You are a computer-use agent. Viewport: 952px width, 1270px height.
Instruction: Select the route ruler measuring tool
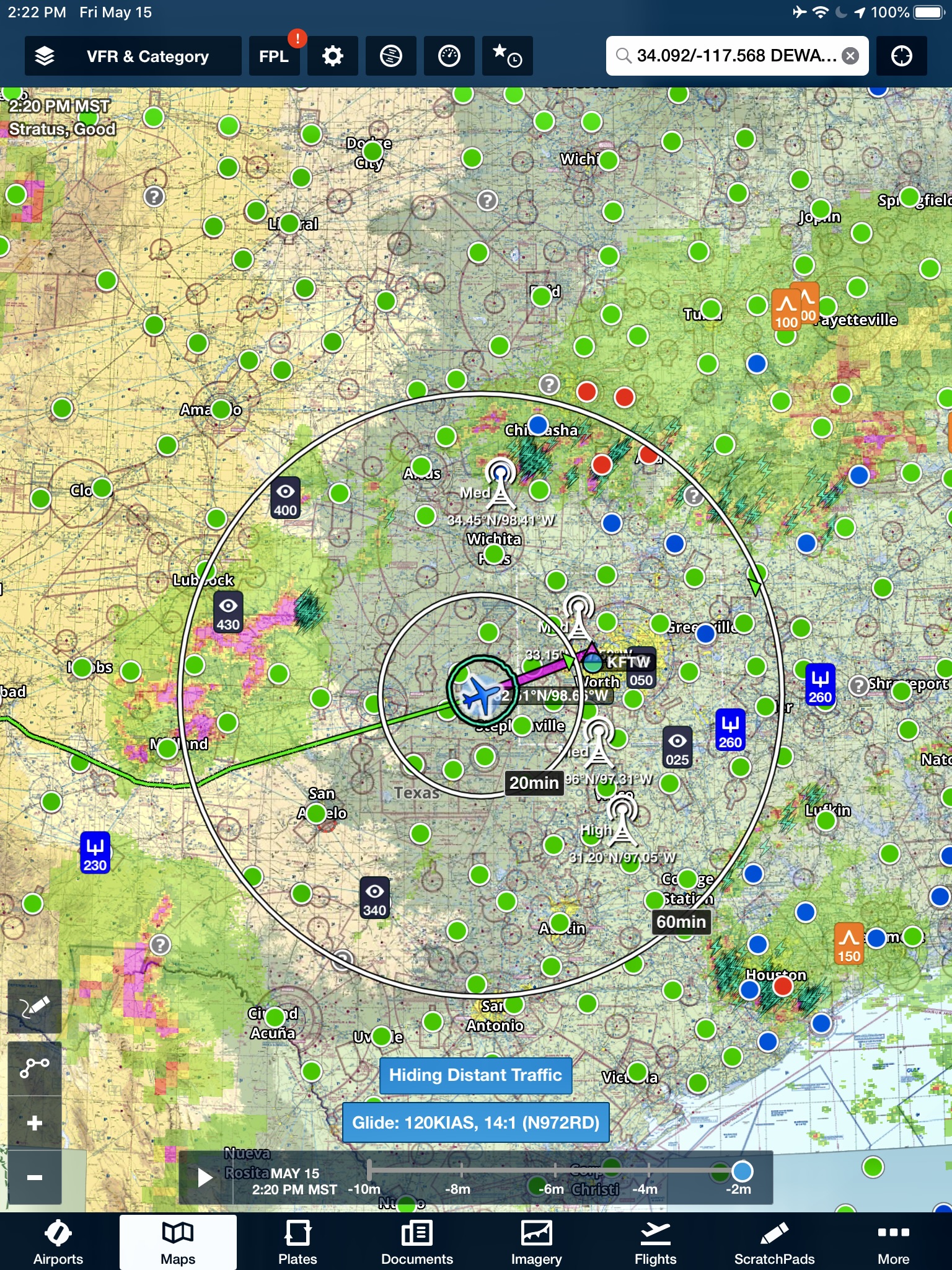35,1067
